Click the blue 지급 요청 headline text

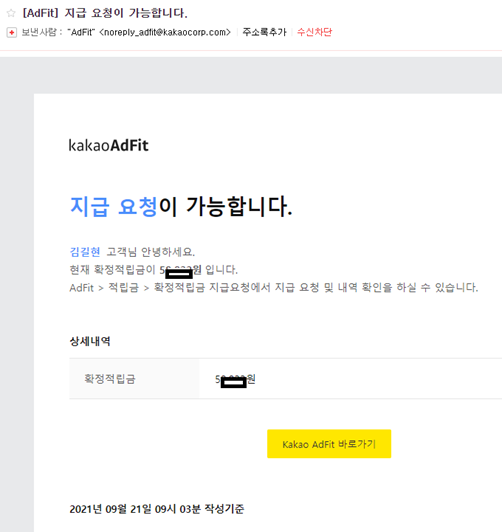coord(114,206)
